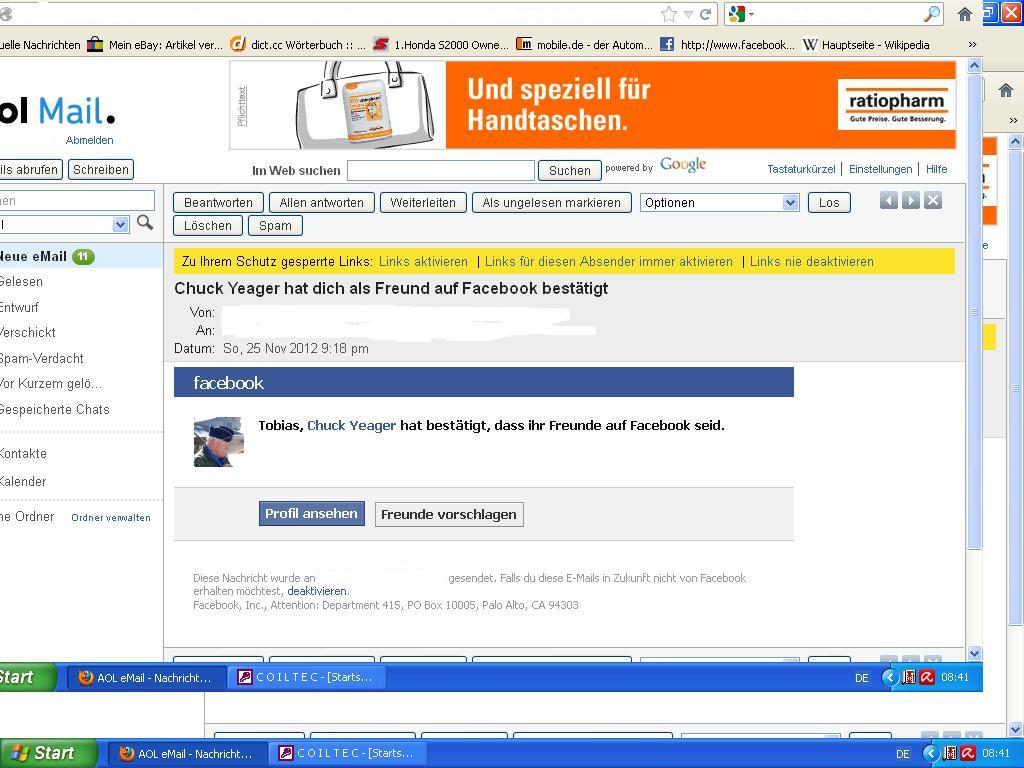The width and height of the screenshot is (1024, 768).
Task: Go to previous email arrow
Action: coord(888,201)
